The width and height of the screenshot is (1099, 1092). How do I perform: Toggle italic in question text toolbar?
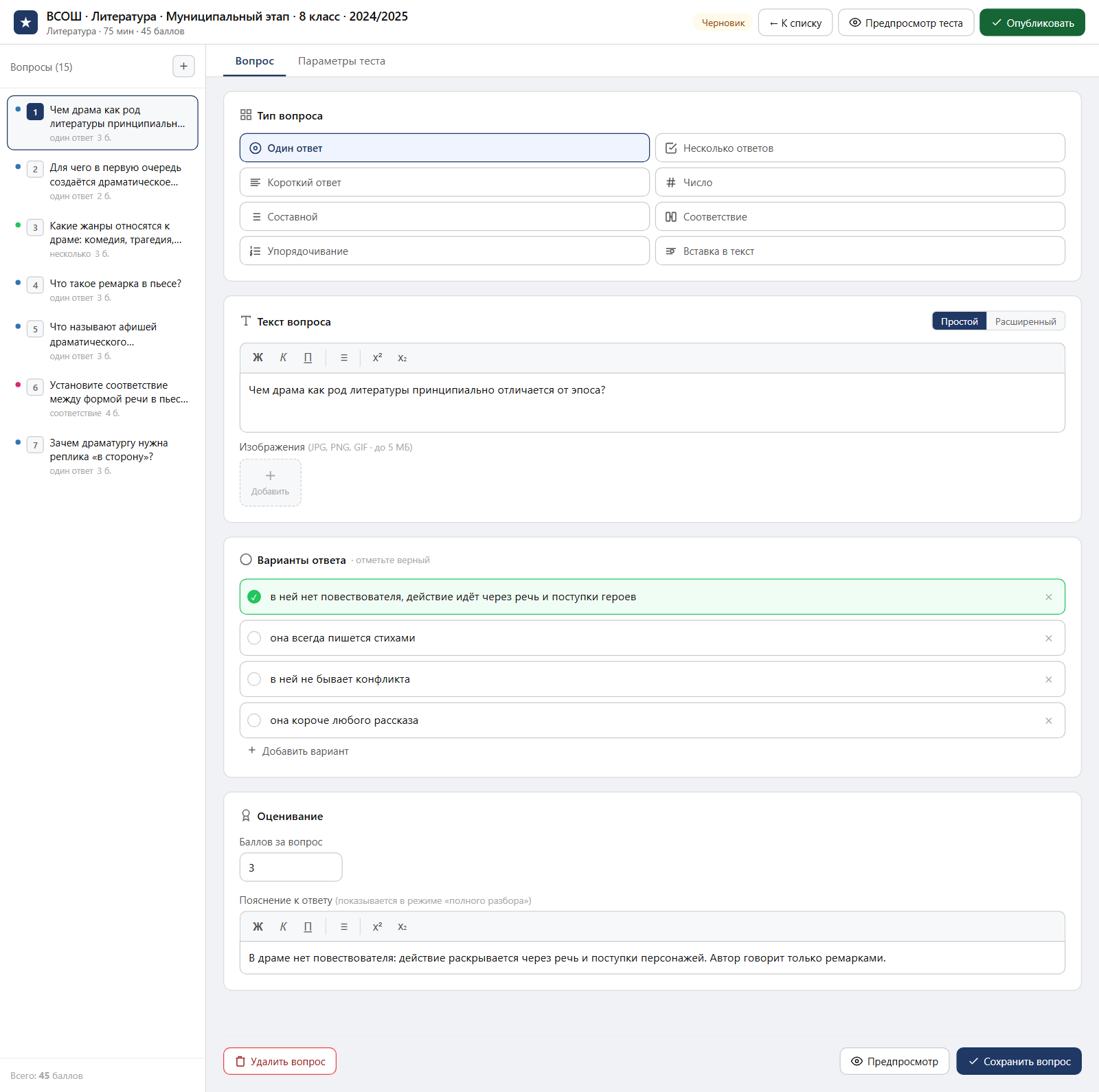[x=283, y=358]
